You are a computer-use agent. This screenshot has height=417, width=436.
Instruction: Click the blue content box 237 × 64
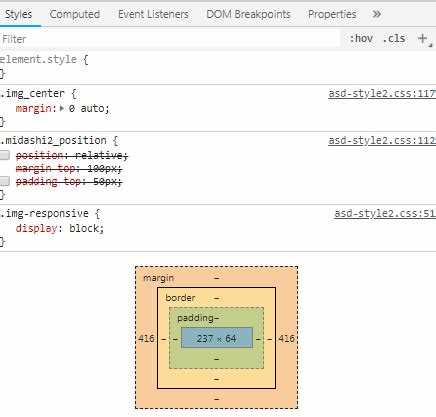(217, 338)
